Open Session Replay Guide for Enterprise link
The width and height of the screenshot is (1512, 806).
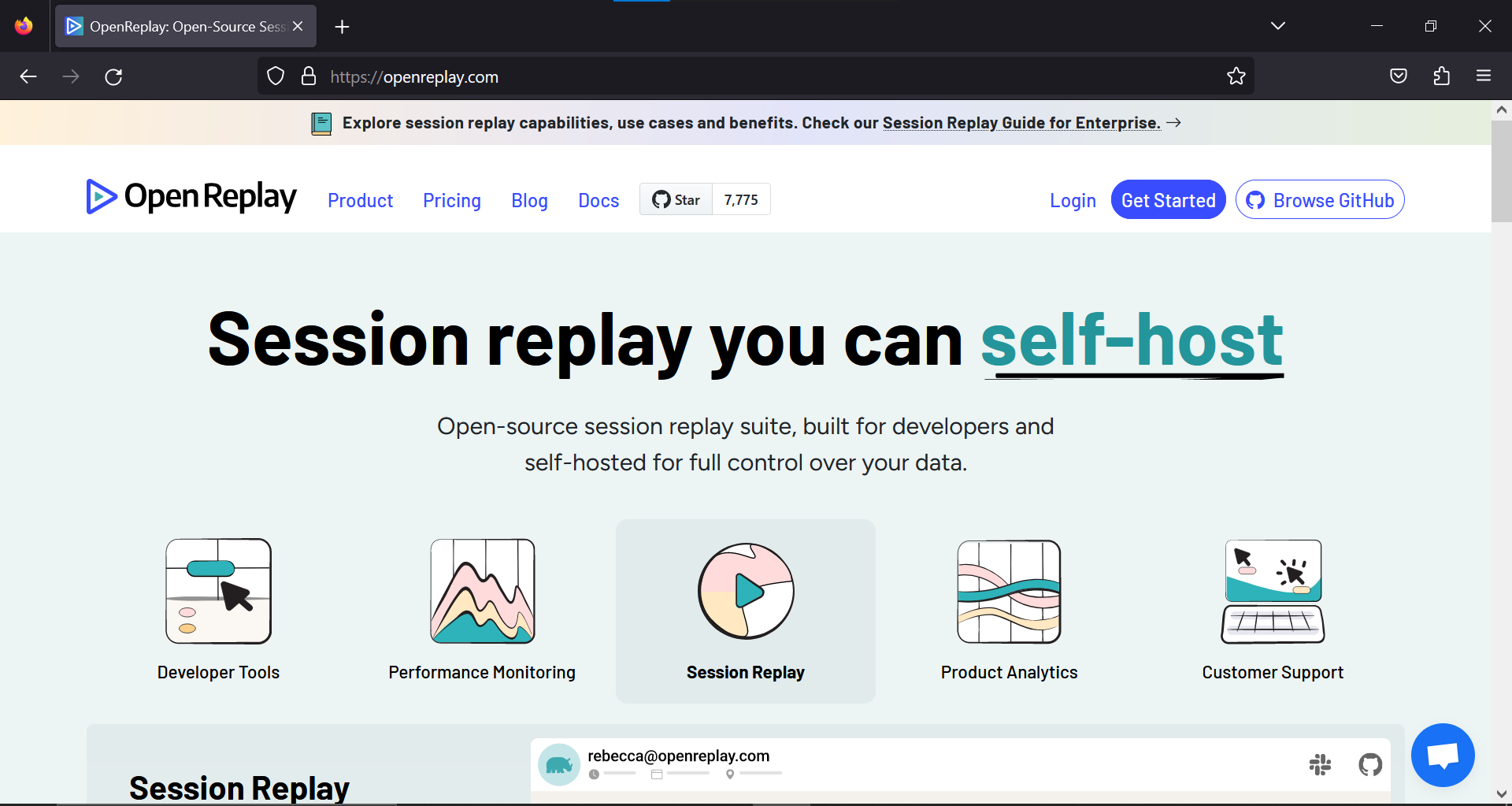coord(1021,123)
